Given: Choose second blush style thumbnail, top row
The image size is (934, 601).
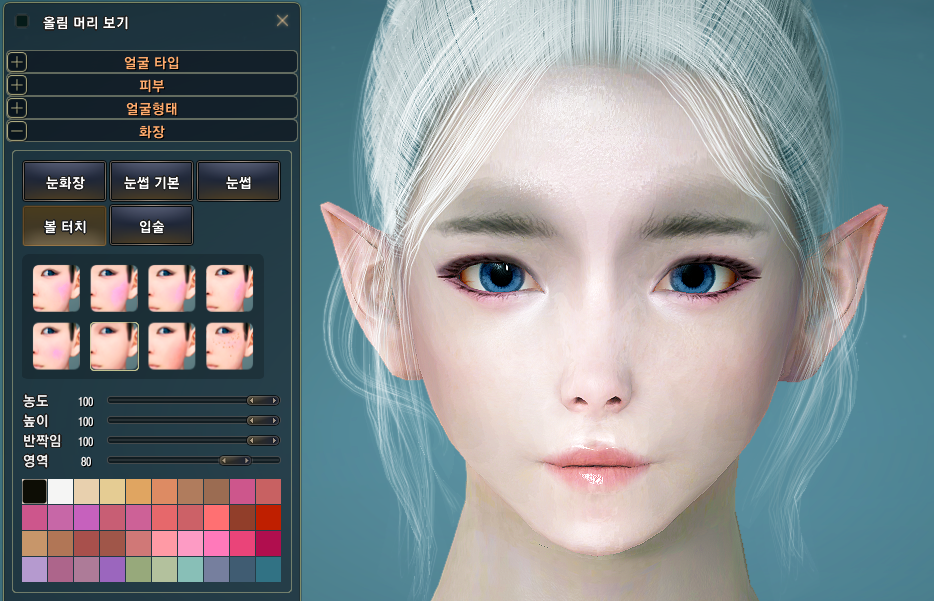Looking at the screenshot, I should 114,288.
